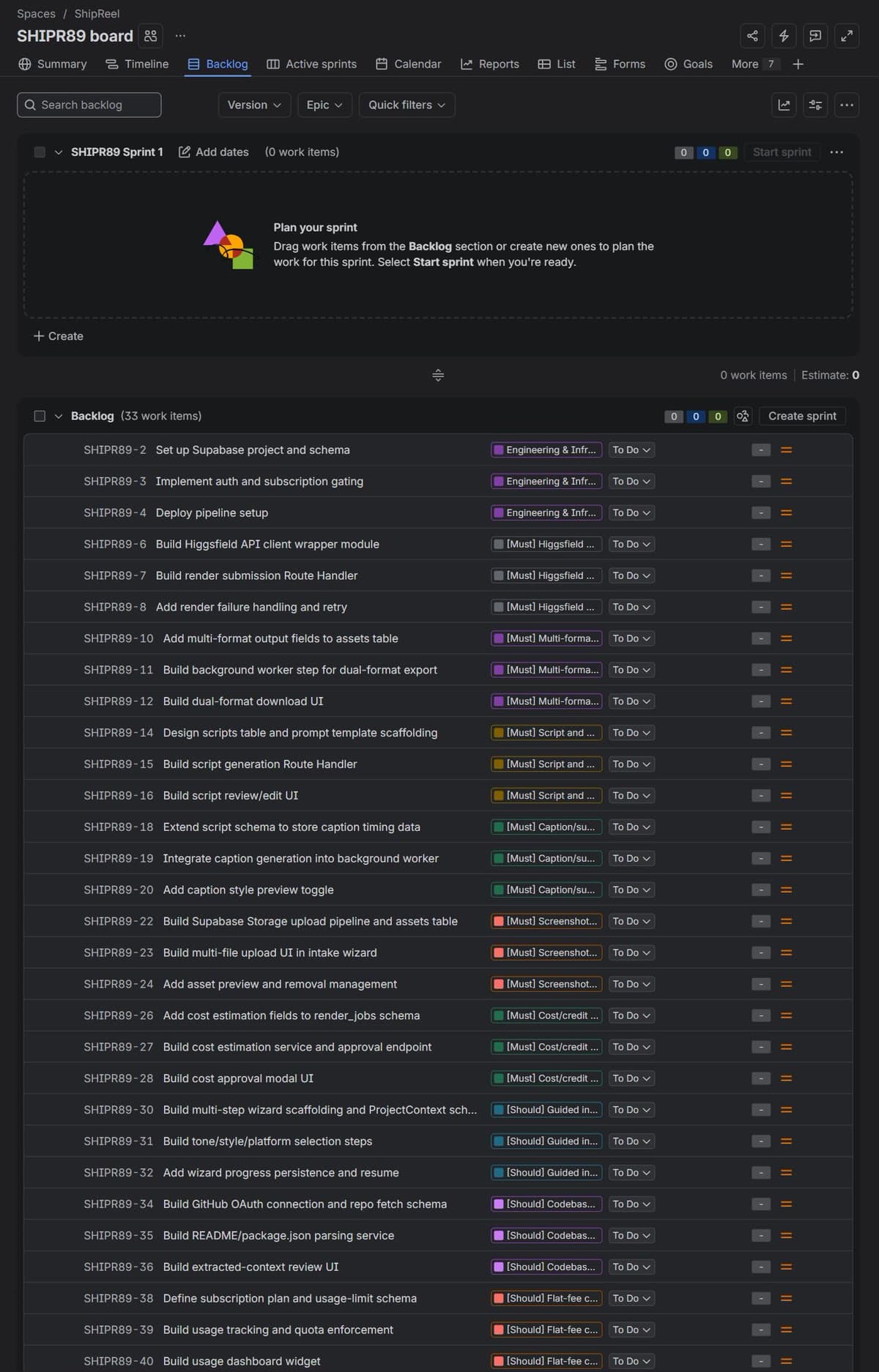Click purple Engineering & Infr epic tag on SHIPR89-2

(x=546, y=450)
